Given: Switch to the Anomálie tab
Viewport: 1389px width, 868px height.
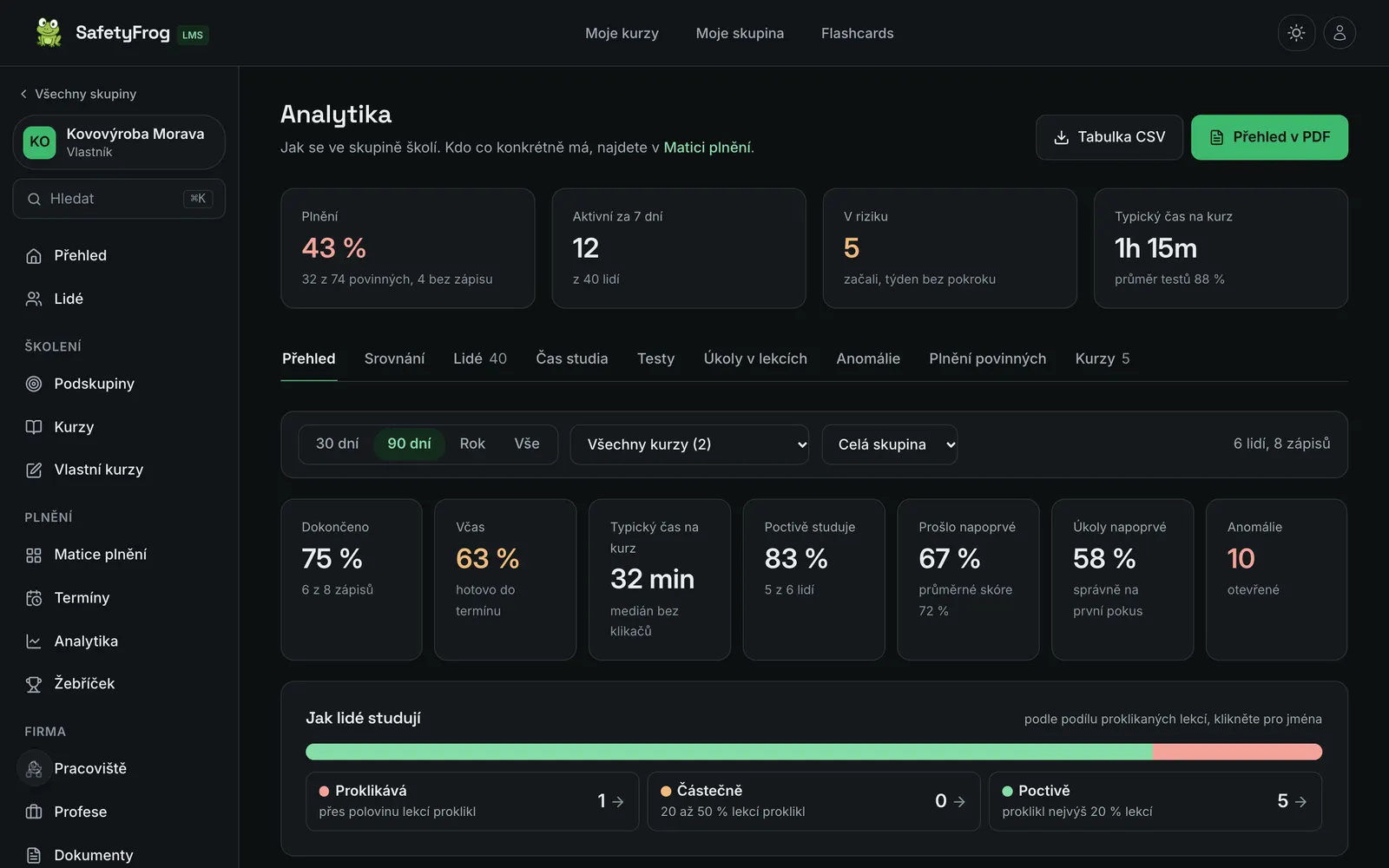Looking at the screenshot, I should pyautogui.click(x=868, y=358).
